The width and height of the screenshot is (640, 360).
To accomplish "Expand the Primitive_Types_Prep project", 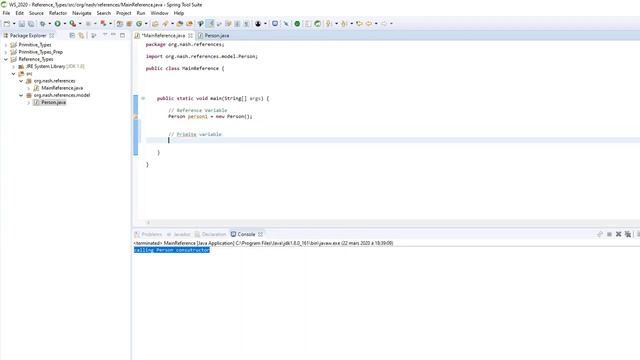I will point(6,52).
